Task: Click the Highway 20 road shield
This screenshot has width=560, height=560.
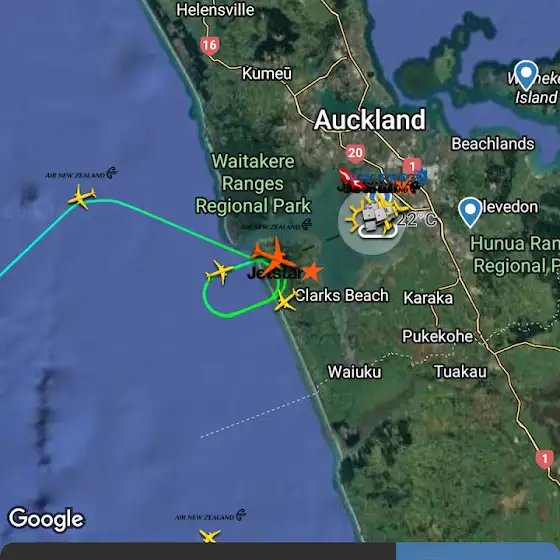Action: coord(355,153)
